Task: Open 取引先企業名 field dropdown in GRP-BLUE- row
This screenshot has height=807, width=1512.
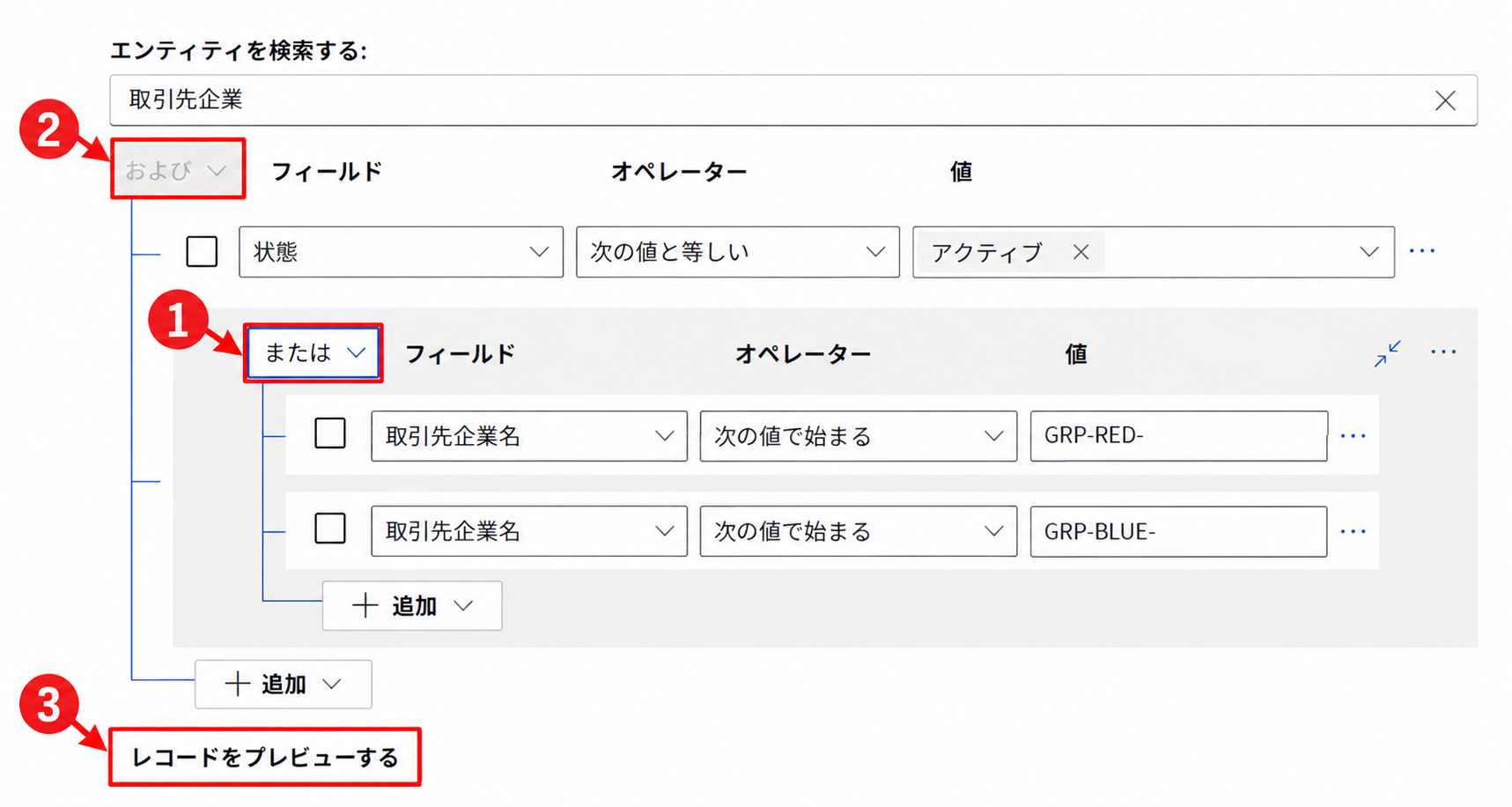Action: pos(529,531)
